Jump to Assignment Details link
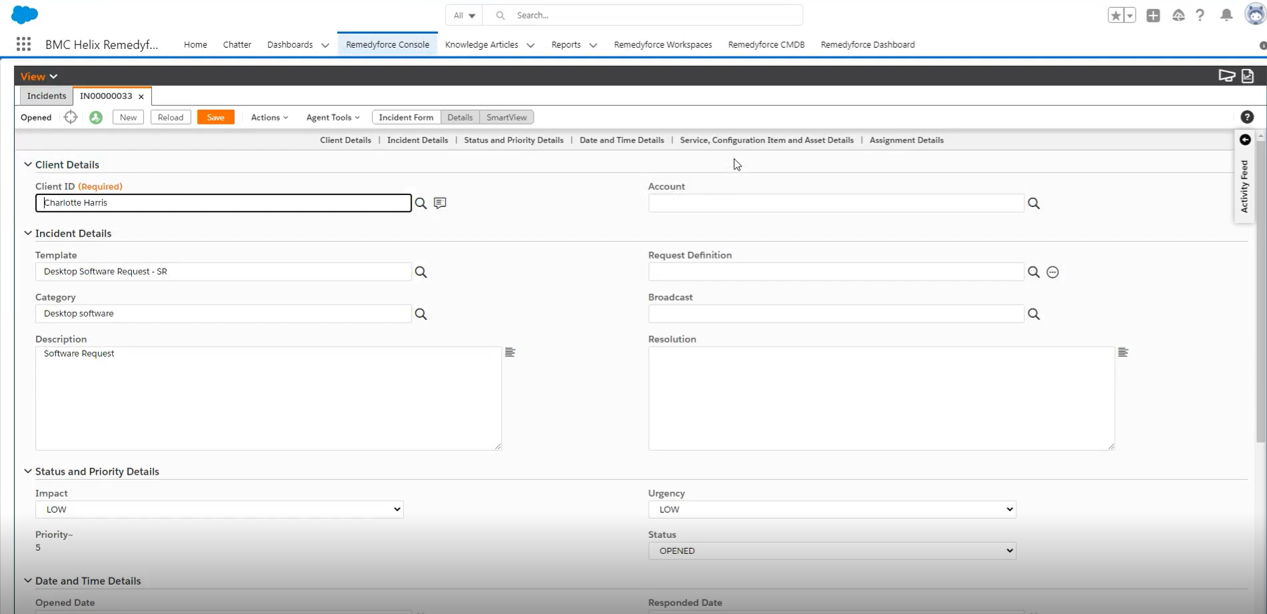The width and height of the screenshot is (1267, 614). pos(906,140)
